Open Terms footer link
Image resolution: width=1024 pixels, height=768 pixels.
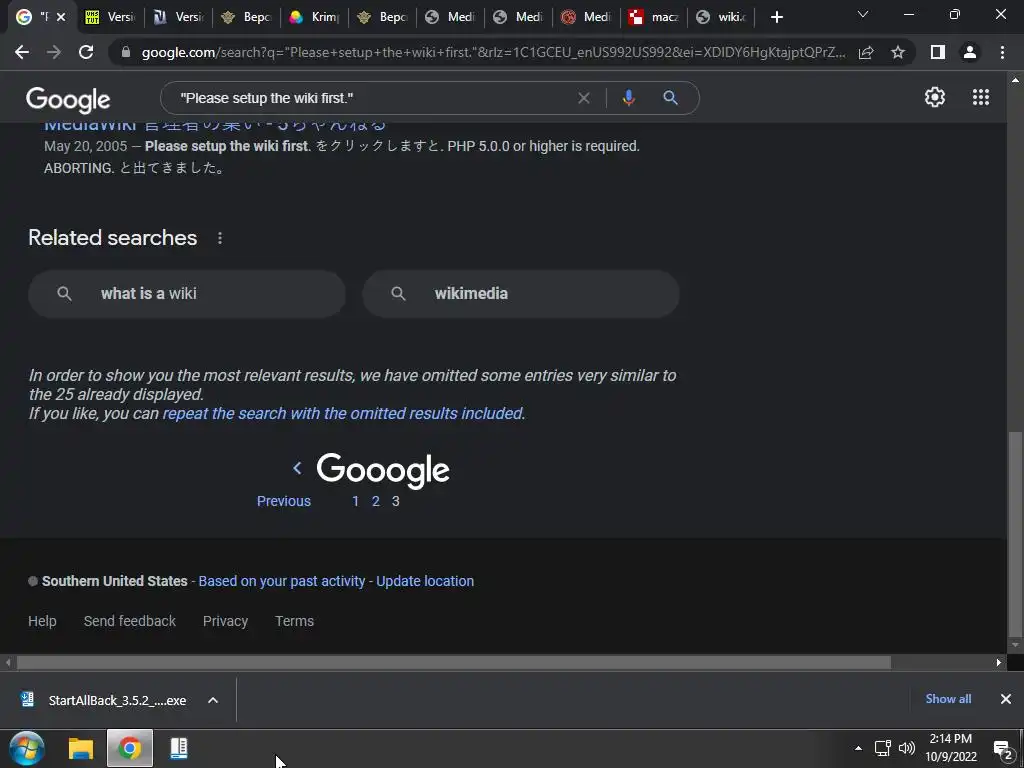(x=295, y=621)
